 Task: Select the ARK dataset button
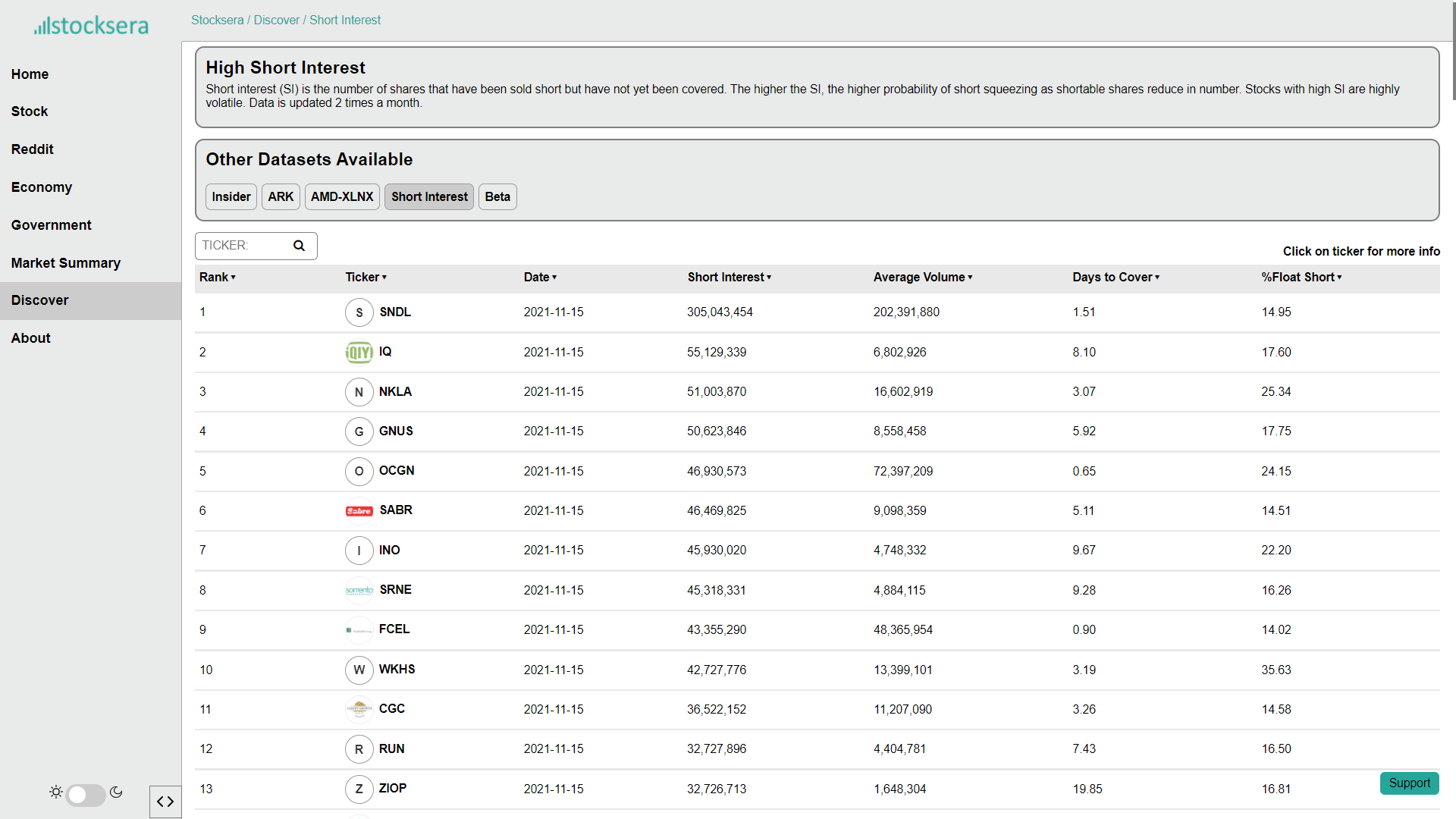281,197
